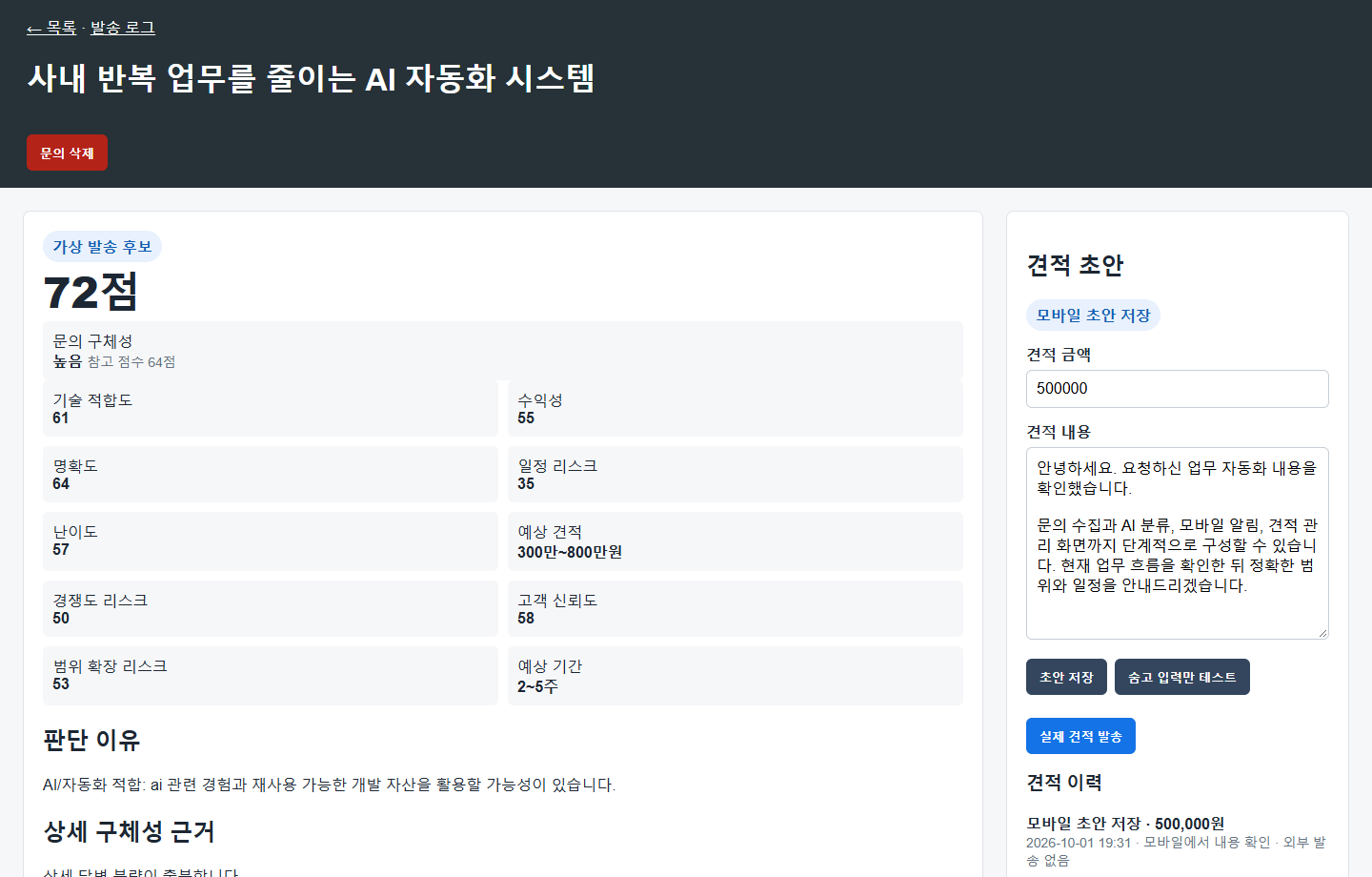Click the 난이도 57 card
Screen dimensions: 1372x877
click(x=271, y=541)
